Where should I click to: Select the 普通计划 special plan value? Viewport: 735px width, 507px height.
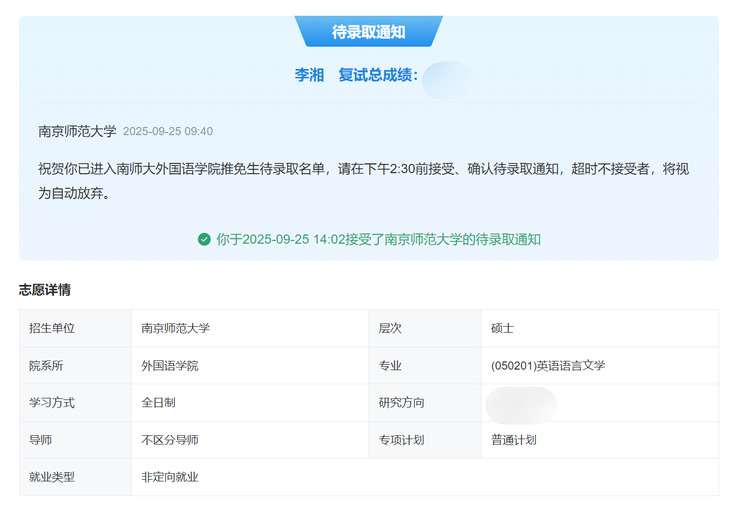coord(514,439)
